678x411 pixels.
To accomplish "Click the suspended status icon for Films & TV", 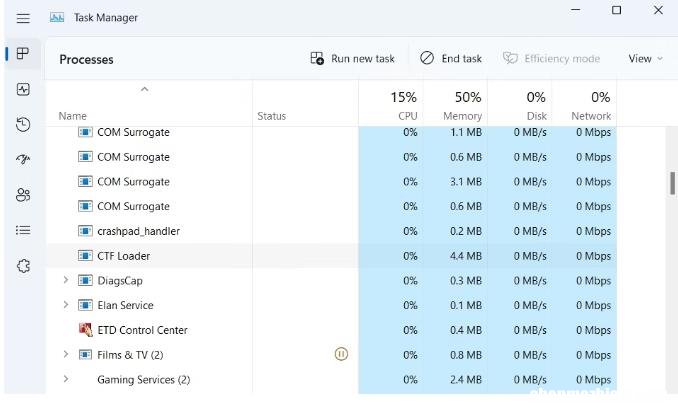I will tap(341, 354).
